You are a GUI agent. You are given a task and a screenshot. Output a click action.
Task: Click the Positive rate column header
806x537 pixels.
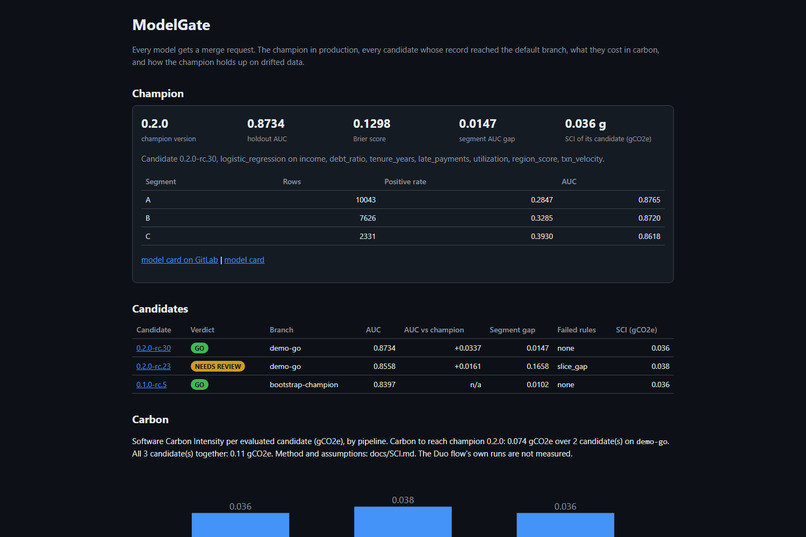(x=405, y=181)
